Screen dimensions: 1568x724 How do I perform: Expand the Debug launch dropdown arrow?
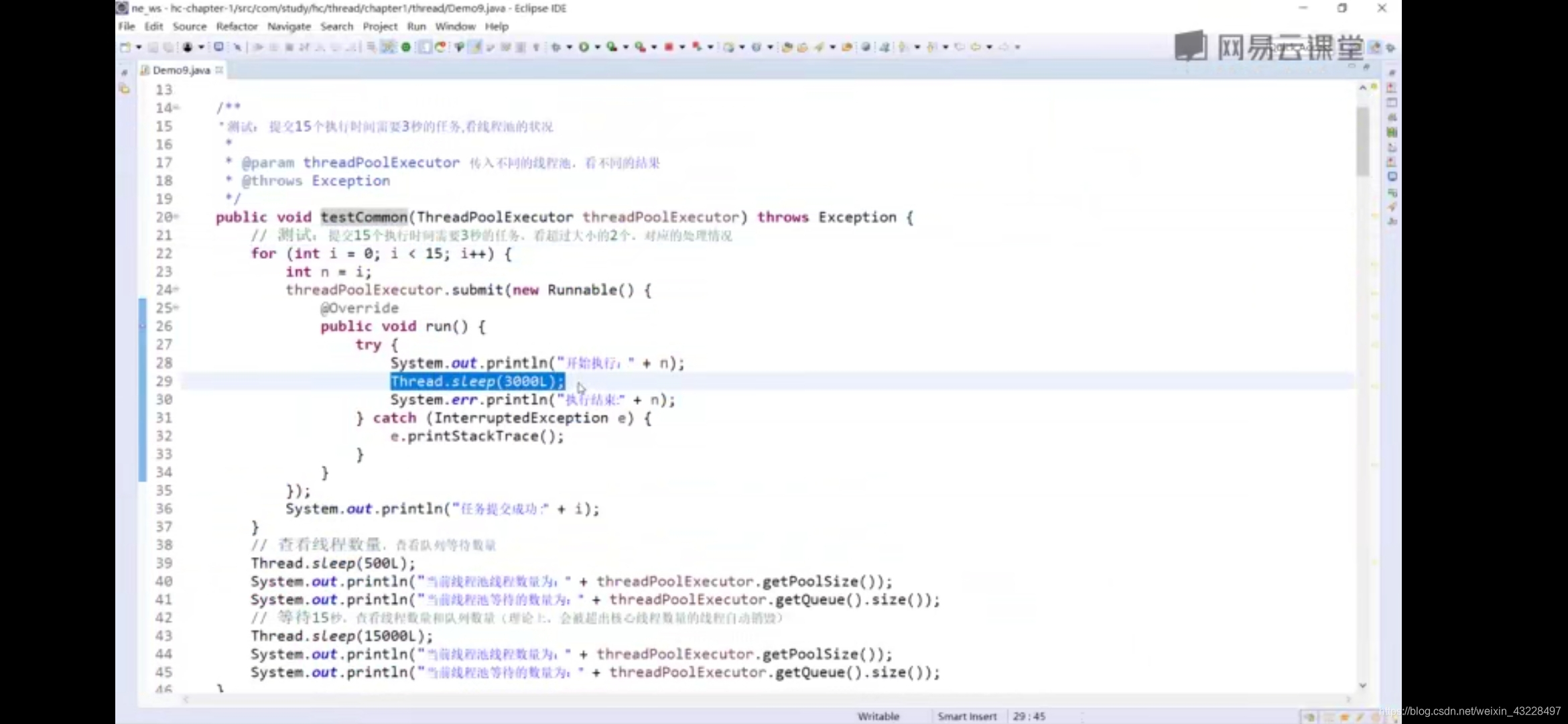569,47
